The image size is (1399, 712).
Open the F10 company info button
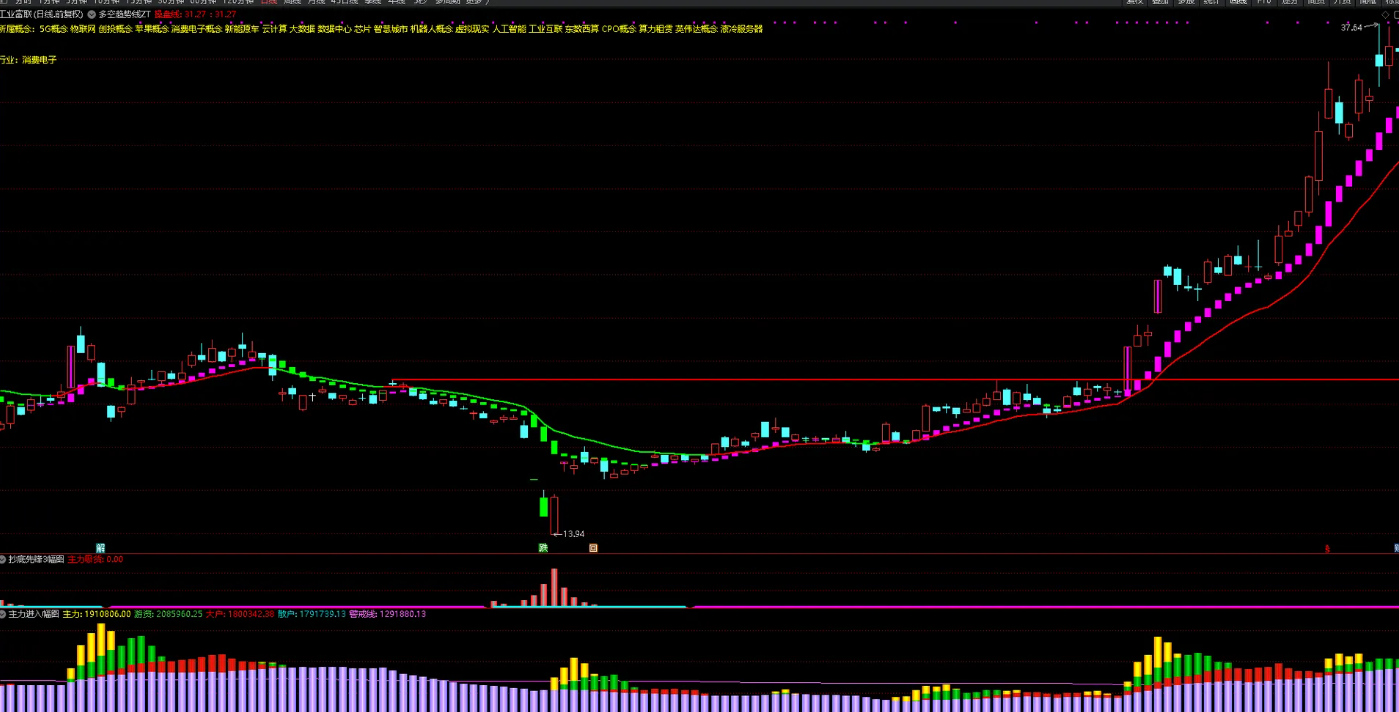(x=1264, y=2)
